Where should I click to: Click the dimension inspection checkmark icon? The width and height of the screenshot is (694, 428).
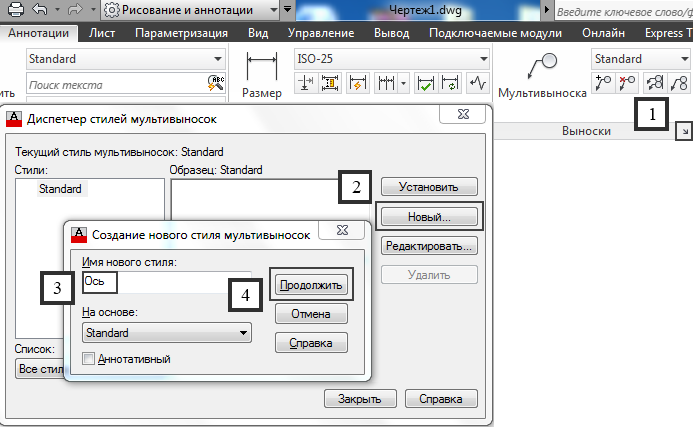[x=425, y=83]
